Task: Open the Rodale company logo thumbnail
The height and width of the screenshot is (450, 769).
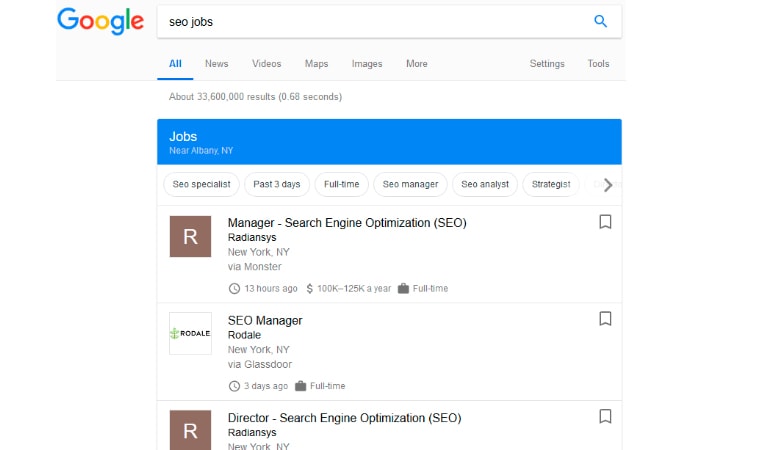Action: point(190,333)
